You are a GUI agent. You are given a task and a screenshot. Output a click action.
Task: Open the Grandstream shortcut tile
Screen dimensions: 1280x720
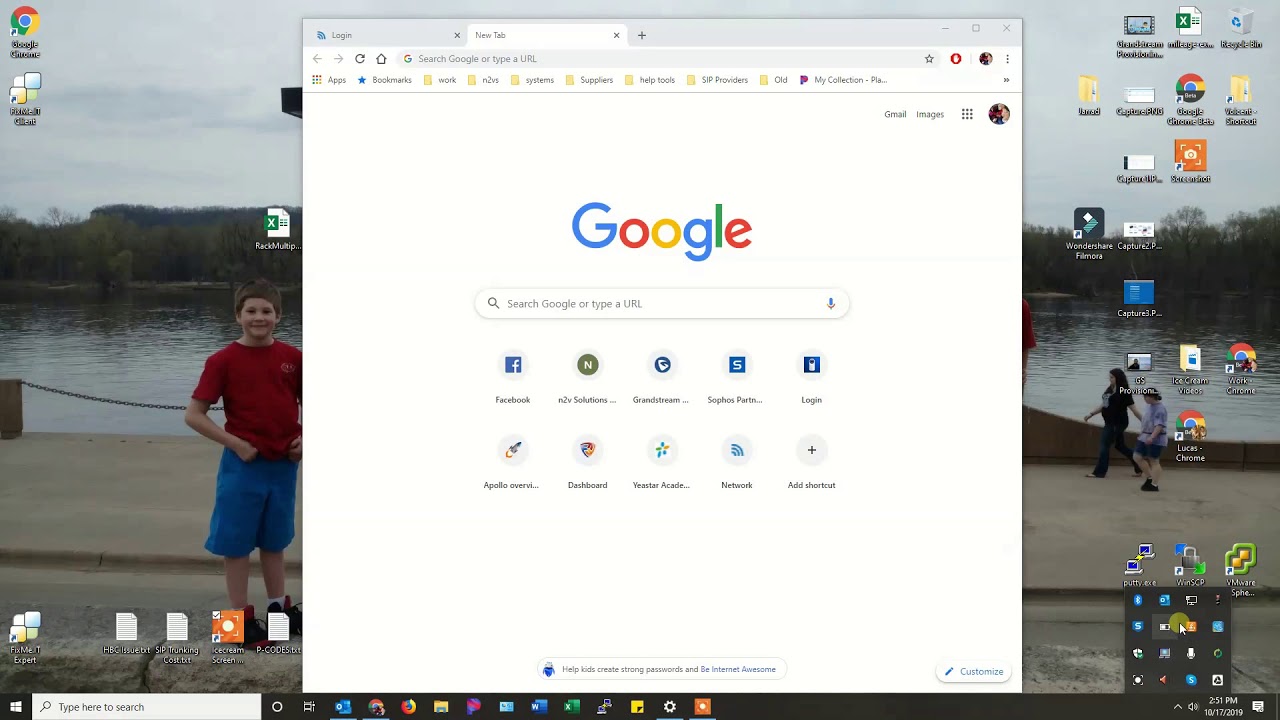662,376
